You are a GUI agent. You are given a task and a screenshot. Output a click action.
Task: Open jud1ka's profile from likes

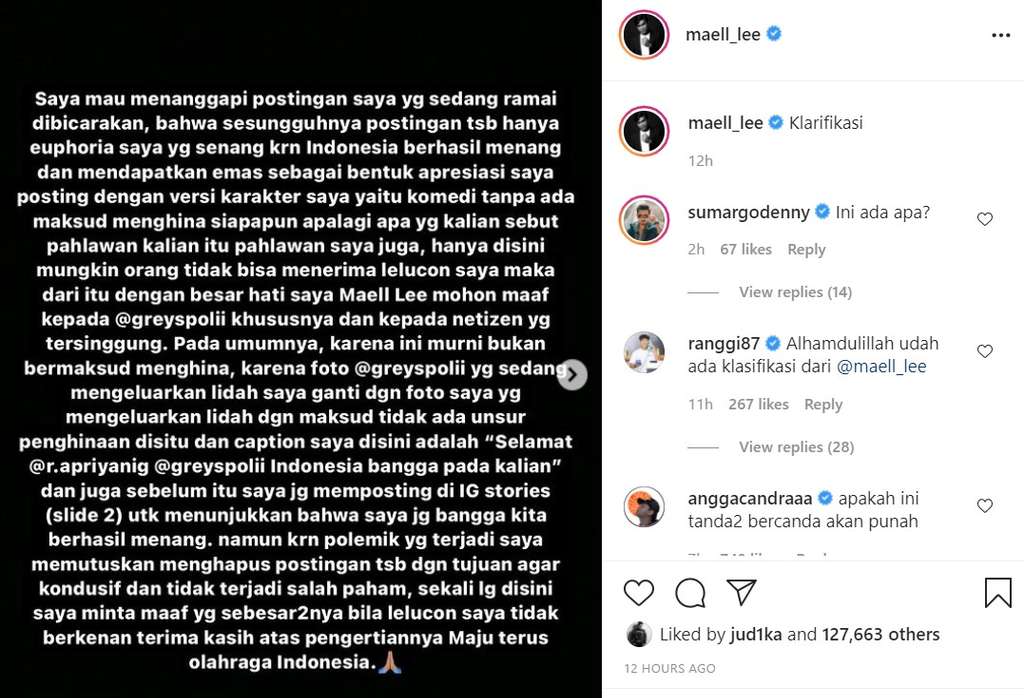(754, 634)
